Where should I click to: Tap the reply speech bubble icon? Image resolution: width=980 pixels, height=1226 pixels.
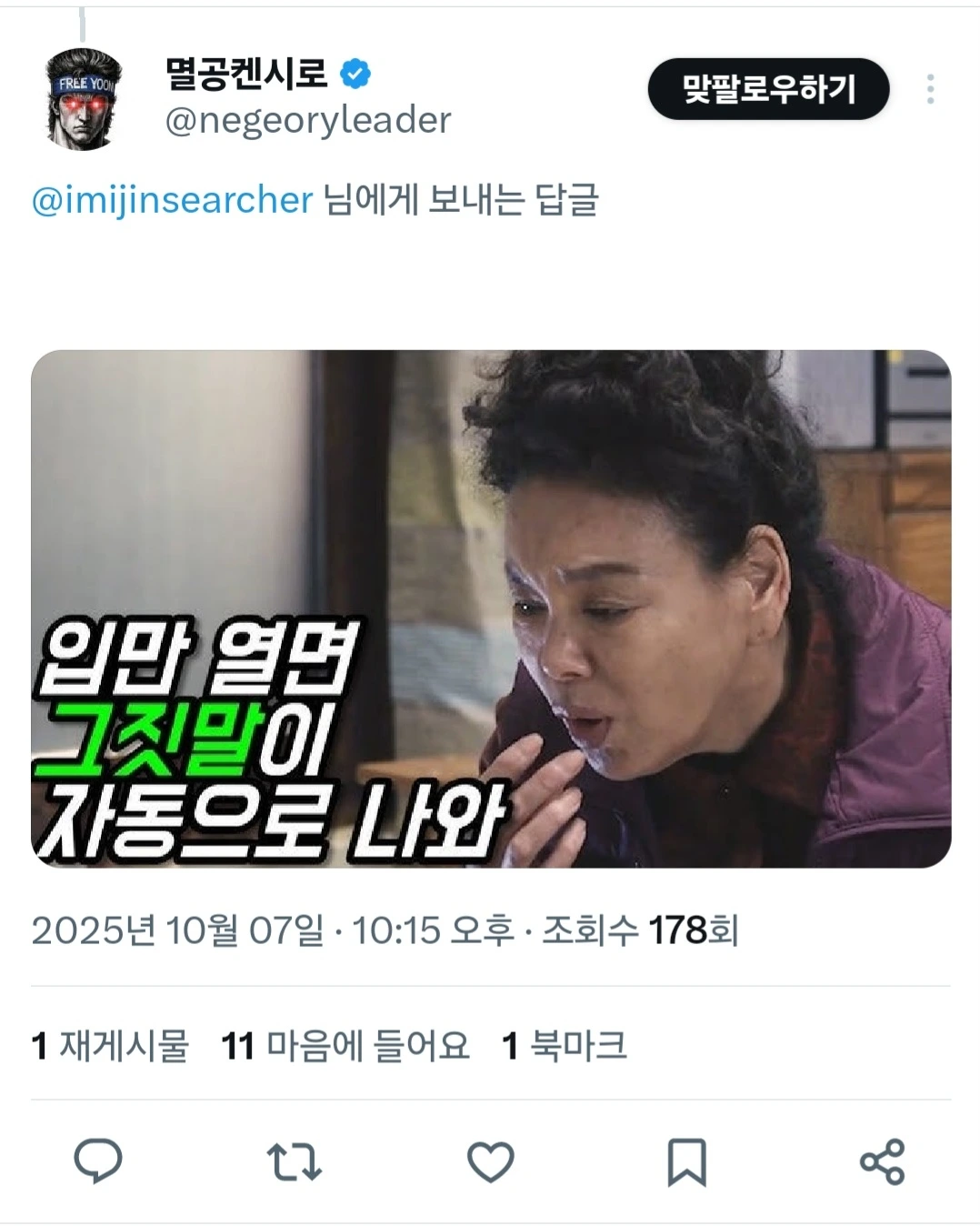pos(97,1161)
